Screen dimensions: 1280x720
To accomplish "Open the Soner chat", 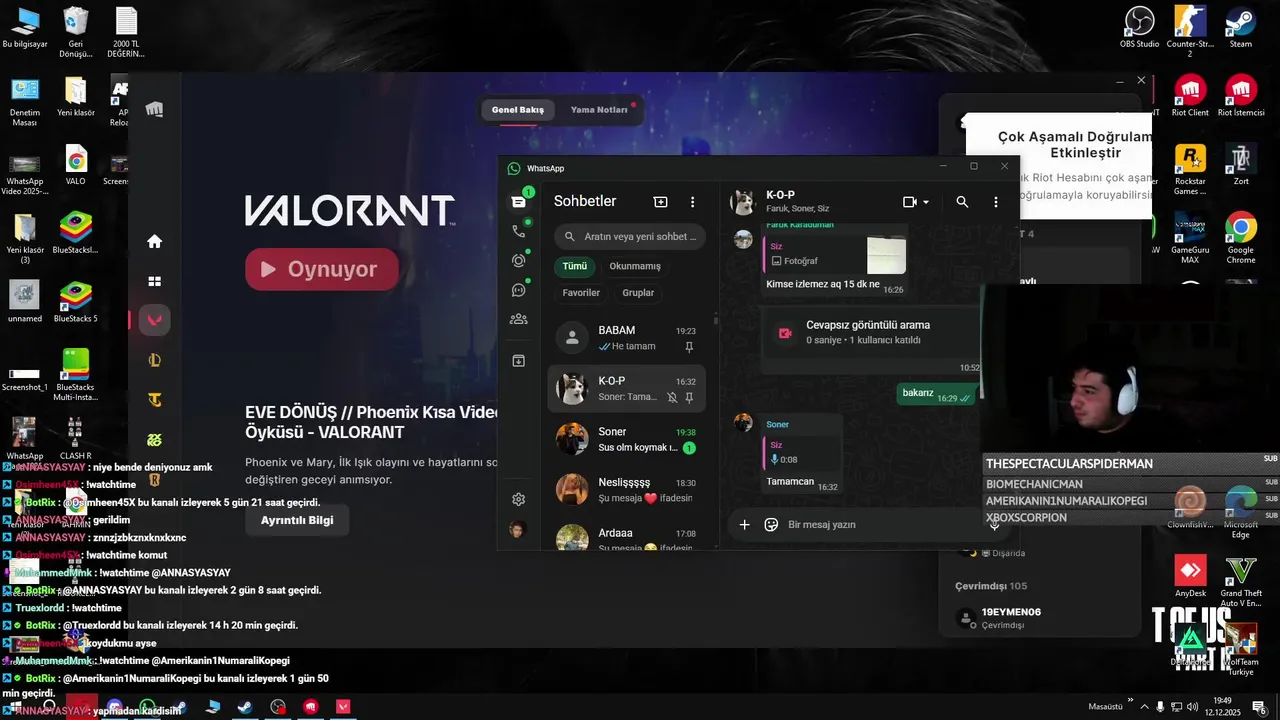I will [x=627, y=439].
